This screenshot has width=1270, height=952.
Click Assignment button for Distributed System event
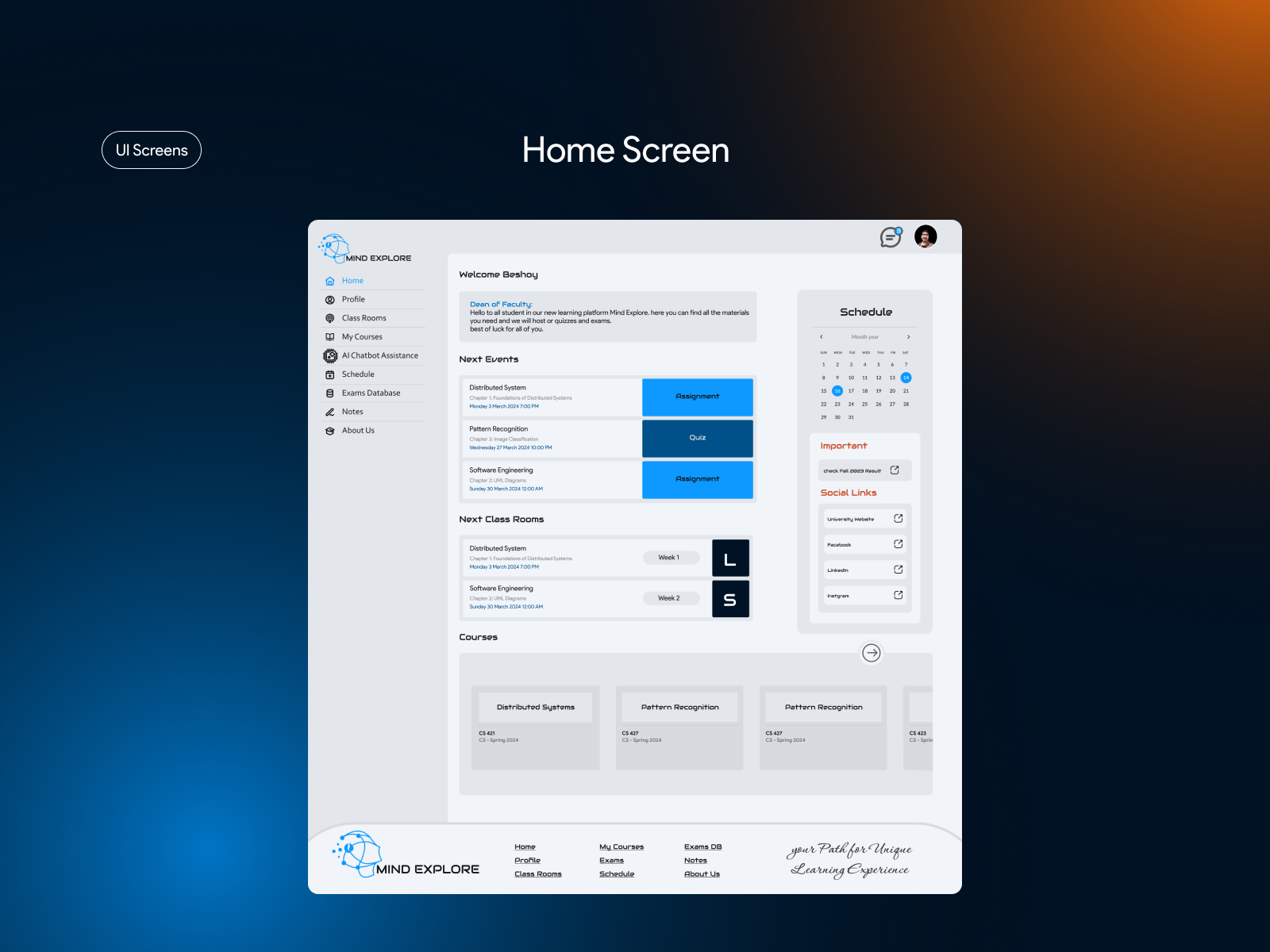pos(697,397)
